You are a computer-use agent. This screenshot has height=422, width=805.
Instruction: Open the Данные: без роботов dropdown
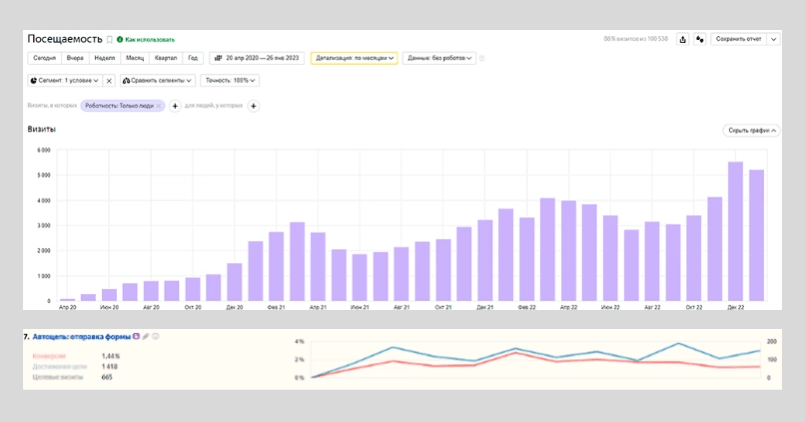(x=440, y=58)
